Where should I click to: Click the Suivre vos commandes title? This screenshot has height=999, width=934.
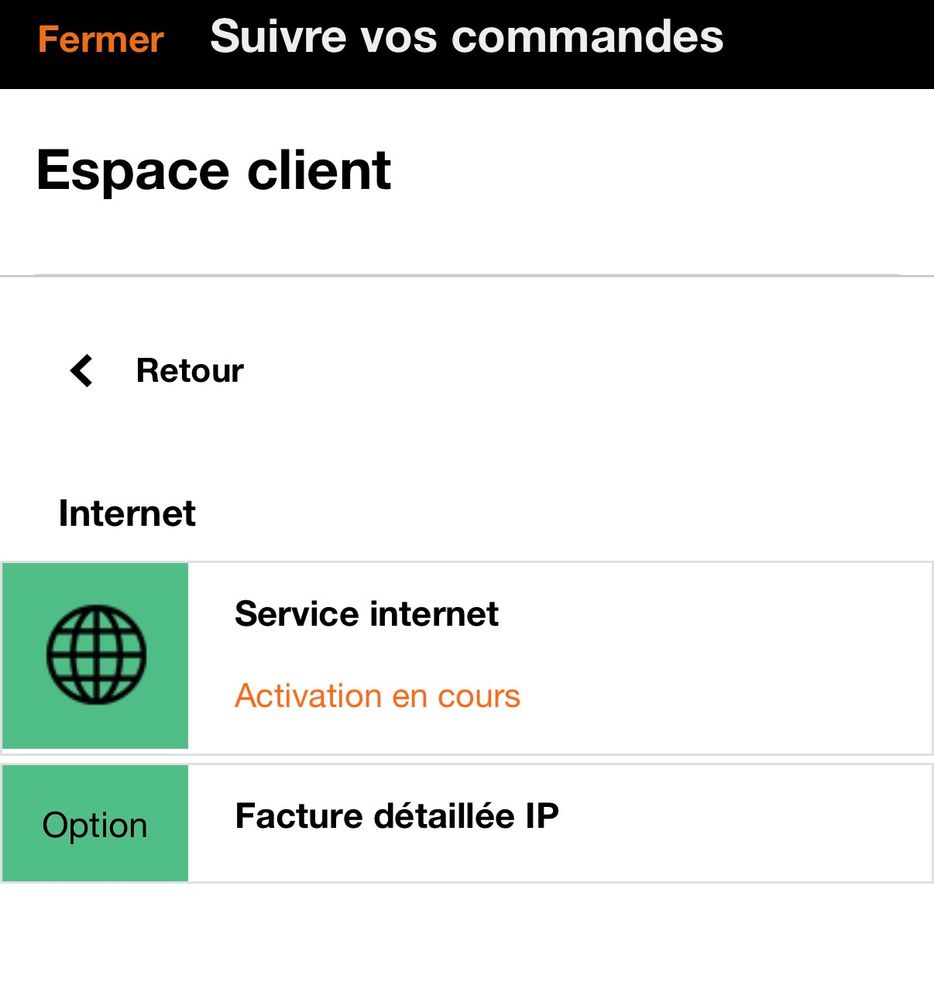(x=466, y=37)
